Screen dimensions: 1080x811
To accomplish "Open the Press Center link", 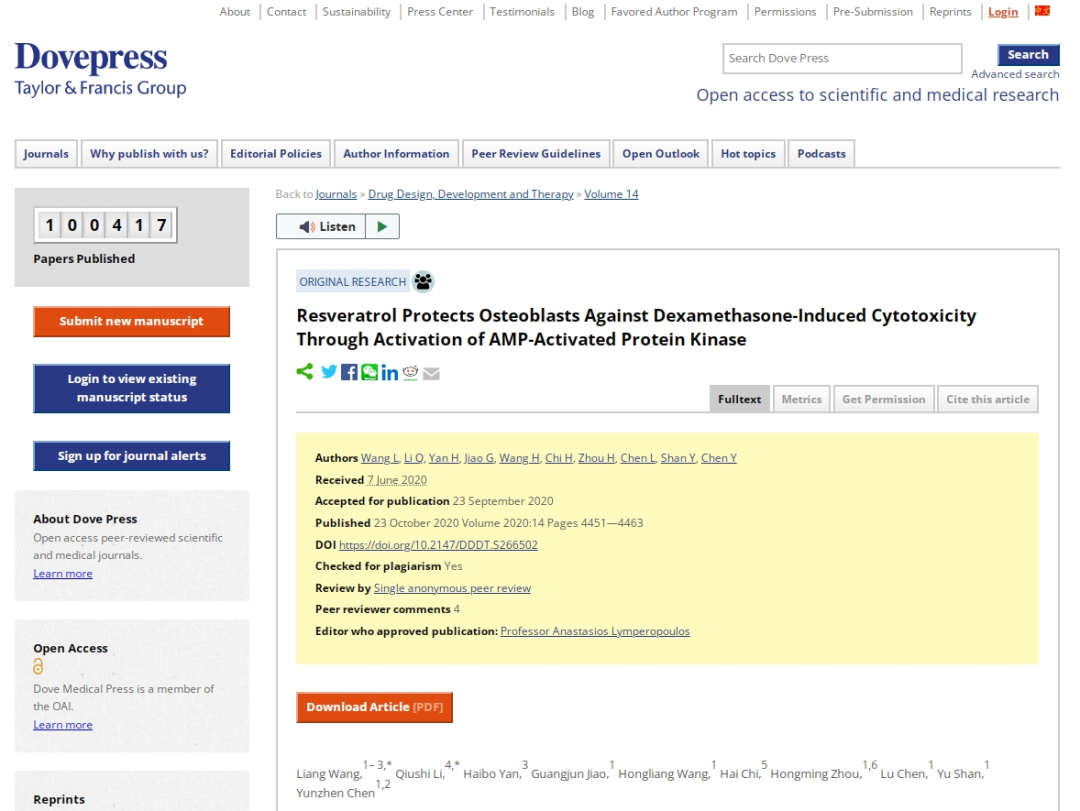I will point(440,12).
